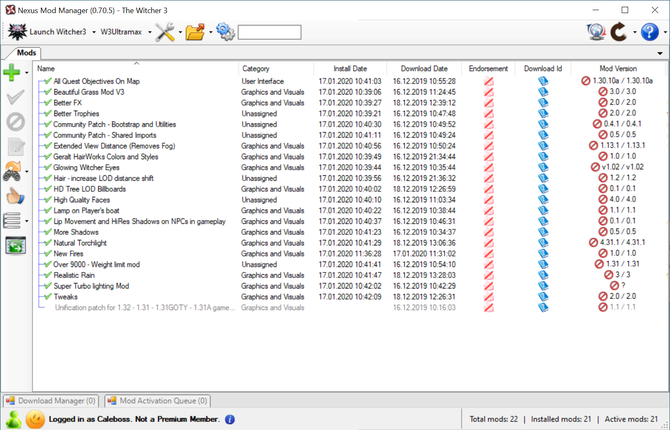Toggle checkmark for Beautiful Grass Mod V3
The width and height of the screenshot is (670, 430).
pos(48,91)
